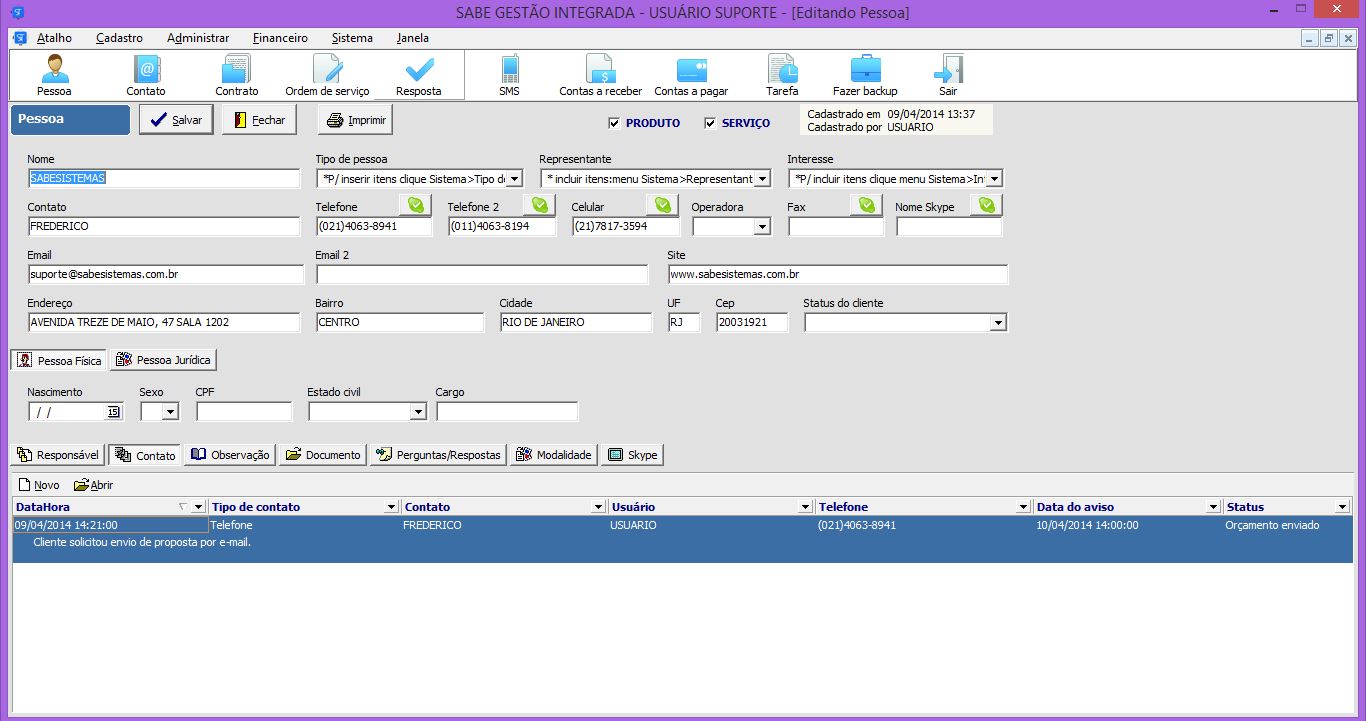Screen dimensions: 1366x721
Task: Click the call icon beside Telefone
Action: tap(415, 205)
